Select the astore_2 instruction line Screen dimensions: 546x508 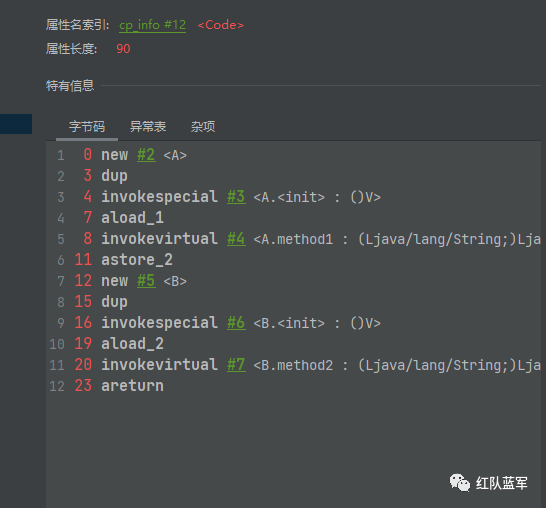click(137, 260)
